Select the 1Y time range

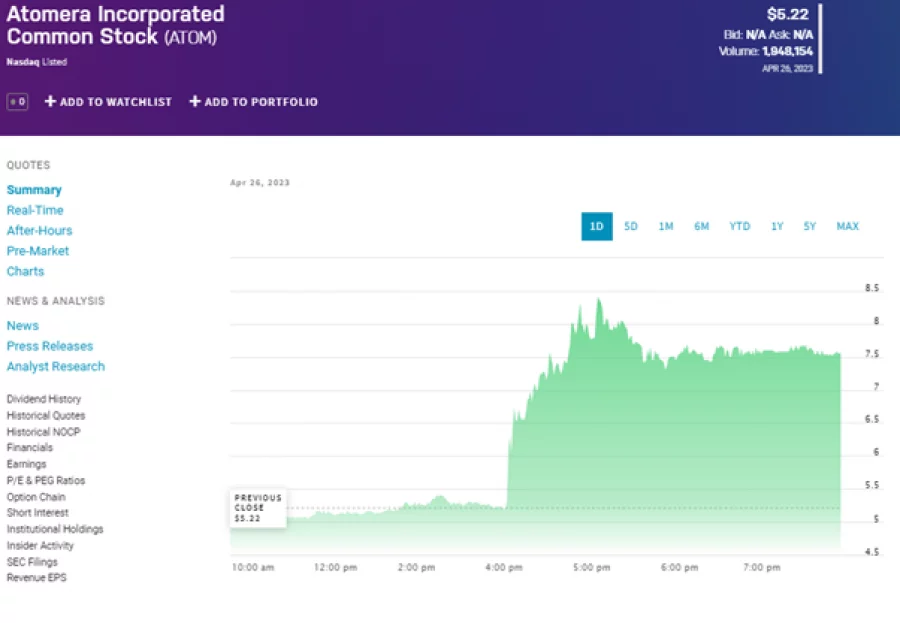(777, 226)
